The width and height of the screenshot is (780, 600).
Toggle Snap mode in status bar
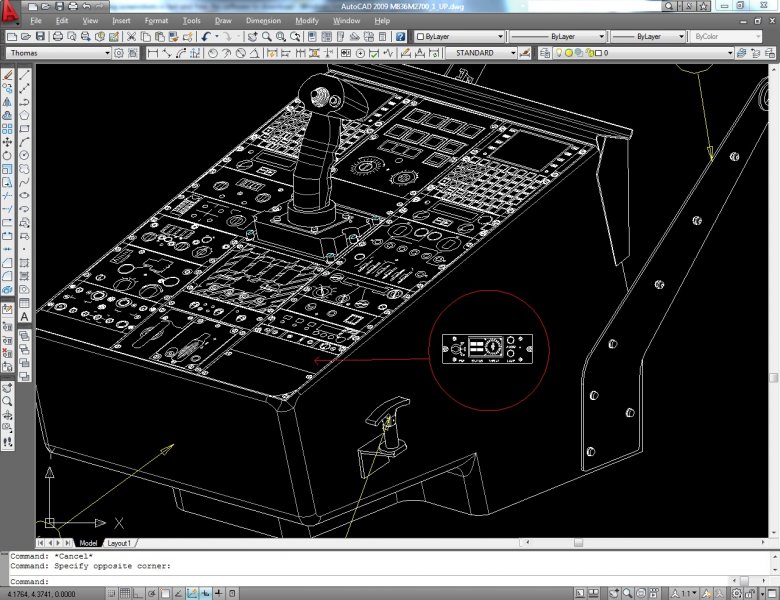click(x=111, y=594)
